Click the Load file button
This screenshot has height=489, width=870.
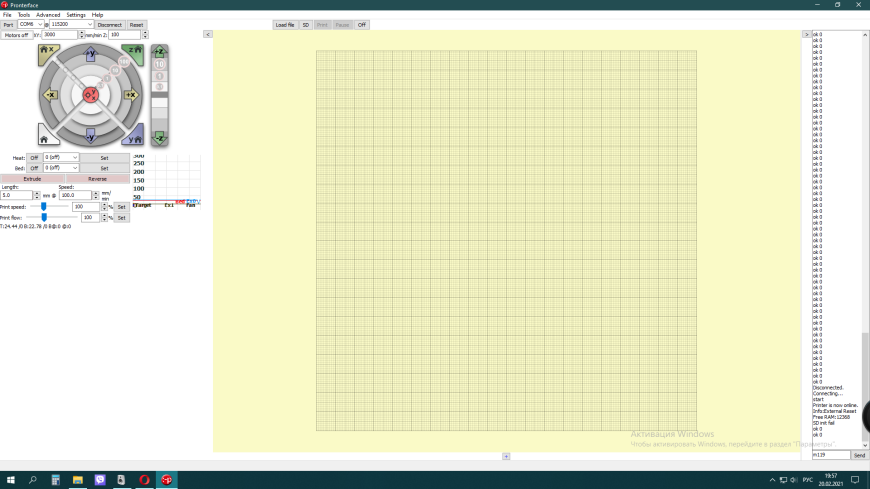(285, 25)
